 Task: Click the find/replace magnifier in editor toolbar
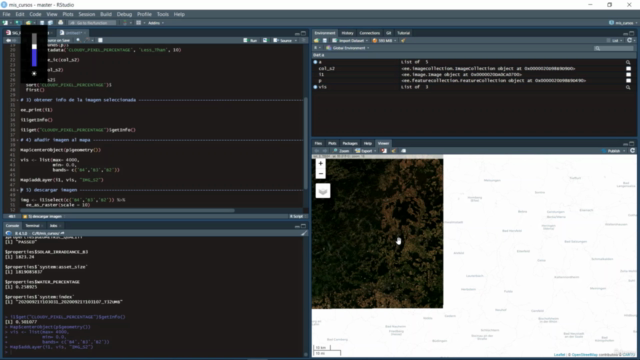78,40
